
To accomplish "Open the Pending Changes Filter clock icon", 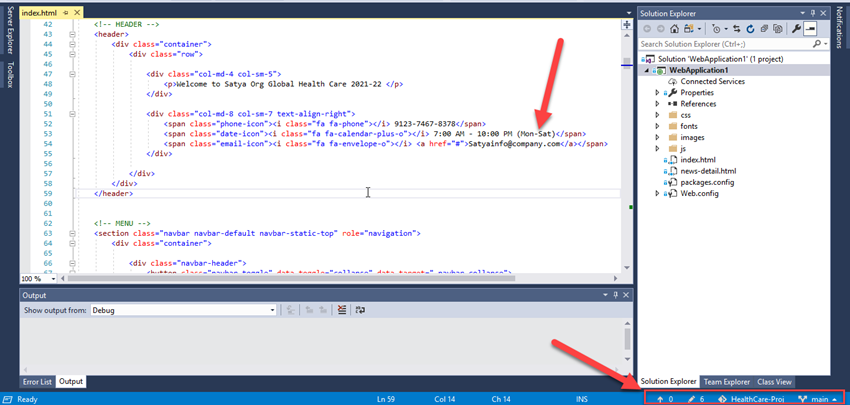I will [x=716, y=28].
